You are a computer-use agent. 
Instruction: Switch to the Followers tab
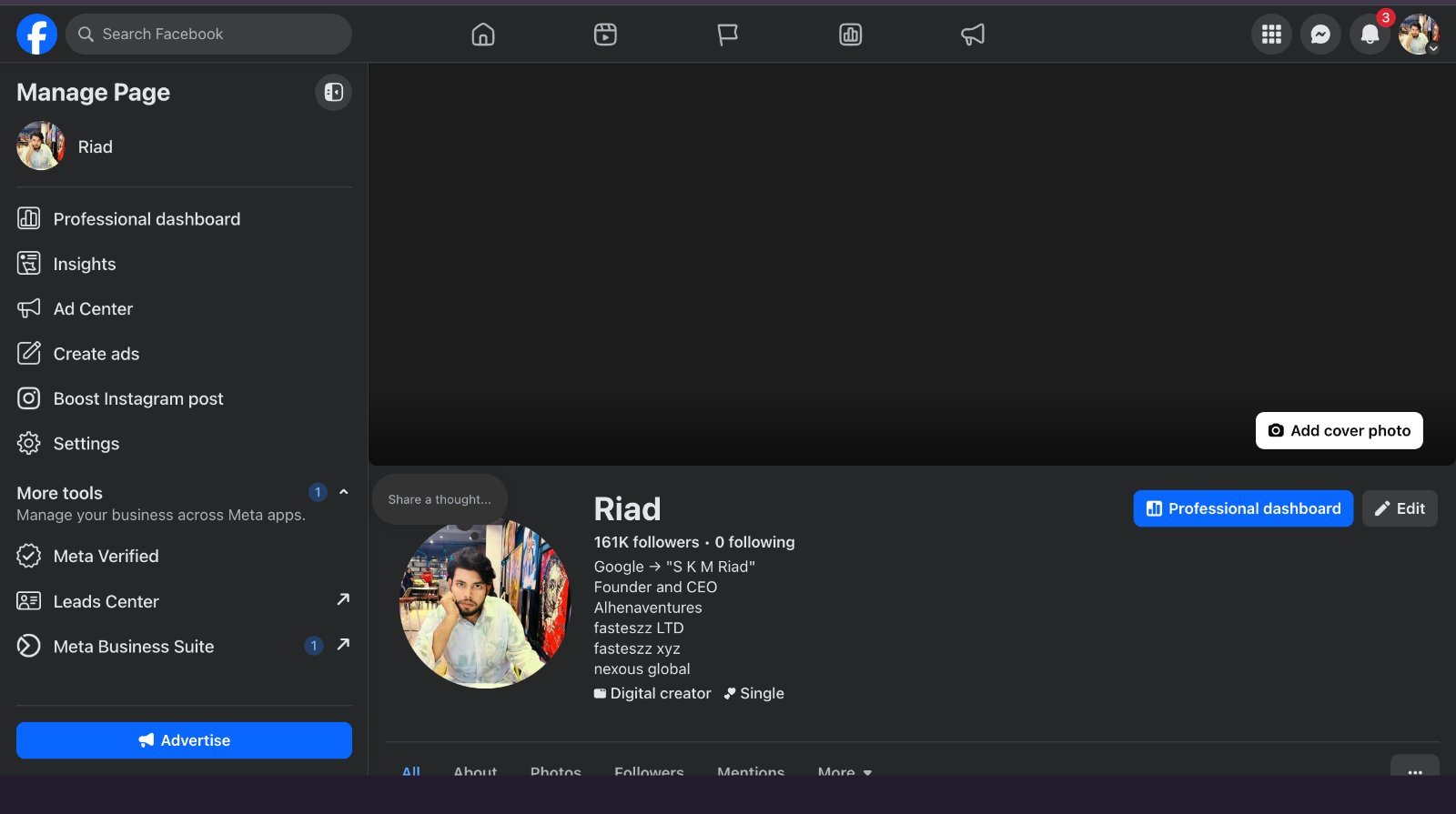point(649,770)
